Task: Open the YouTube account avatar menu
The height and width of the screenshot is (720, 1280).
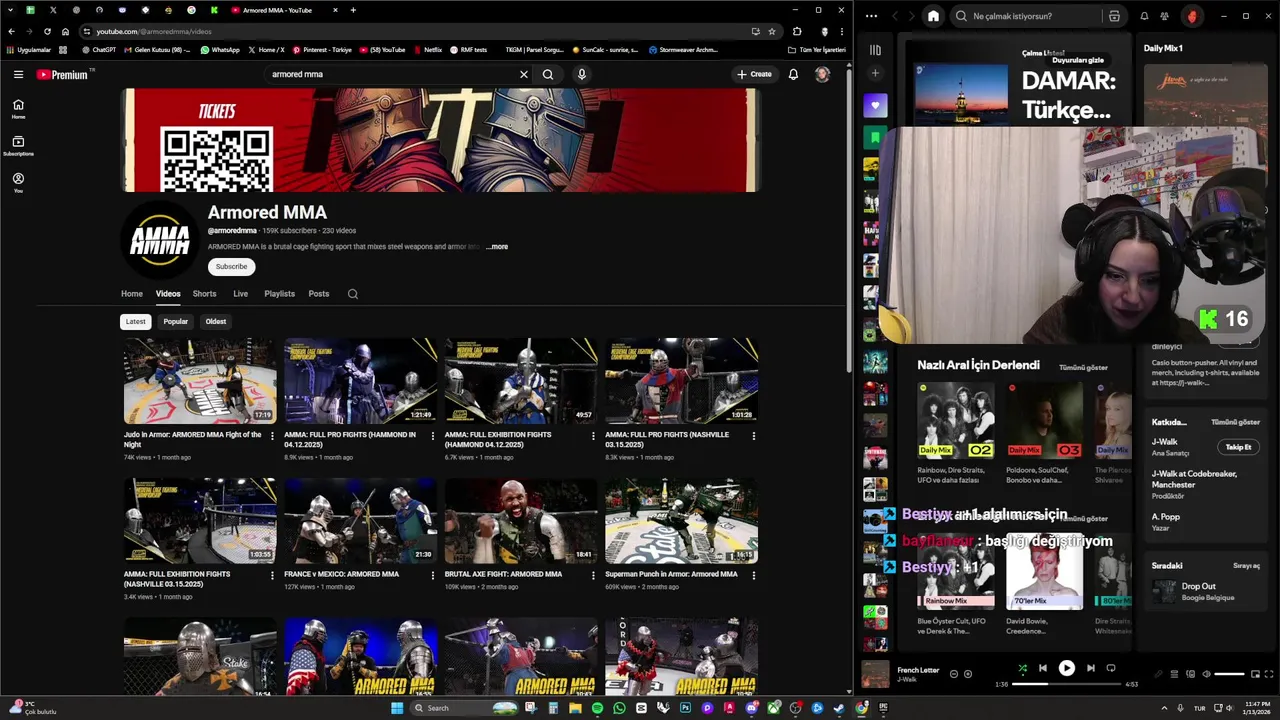Action: pos(822,74)
